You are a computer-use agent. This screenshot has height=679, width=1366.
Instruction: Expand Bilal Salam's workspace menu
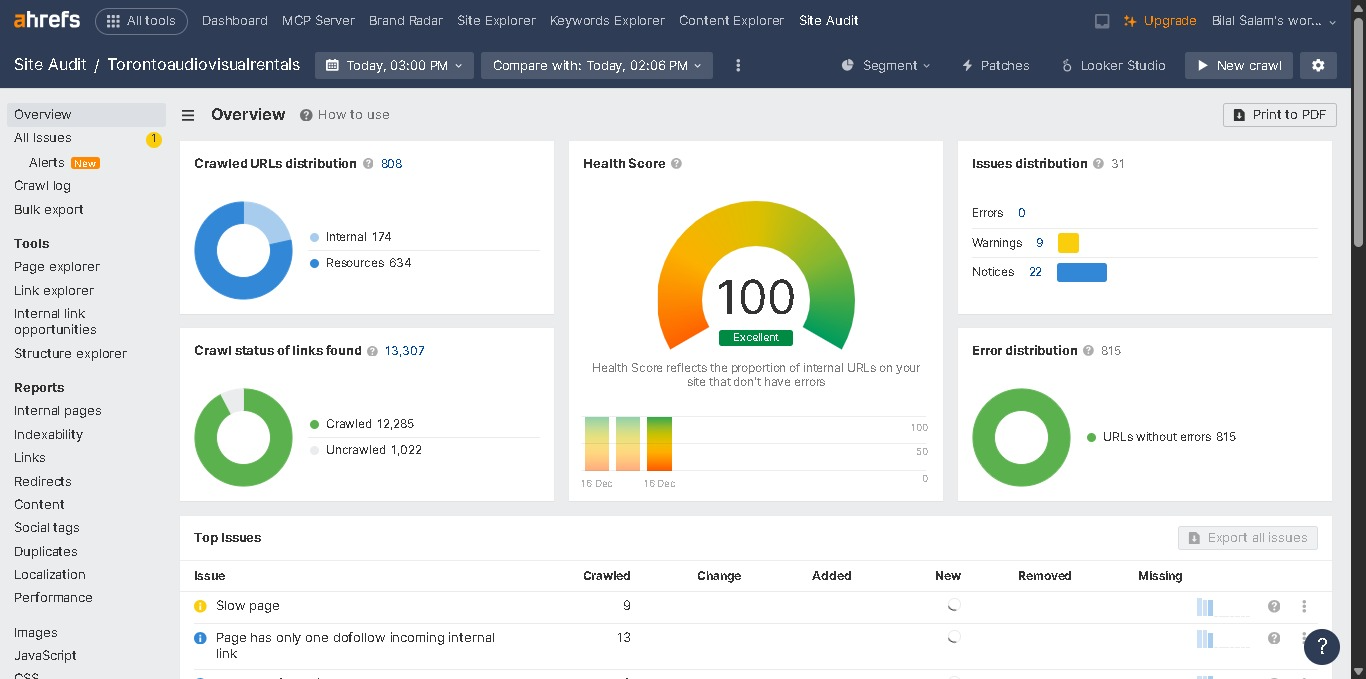pyautogui.click(x=1273, y=20)
